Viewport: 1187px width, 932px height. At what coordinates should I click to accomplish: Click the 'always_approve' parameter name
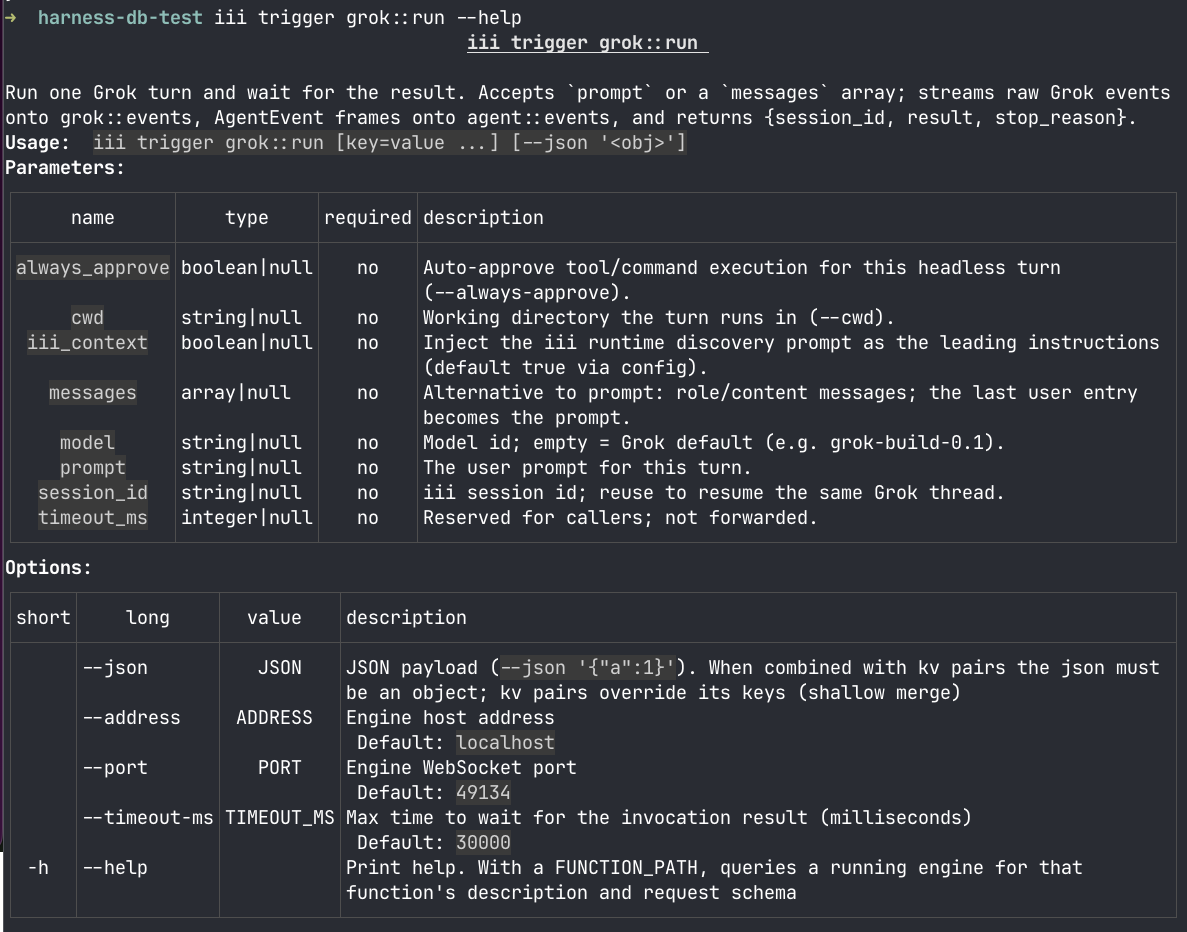92,268
